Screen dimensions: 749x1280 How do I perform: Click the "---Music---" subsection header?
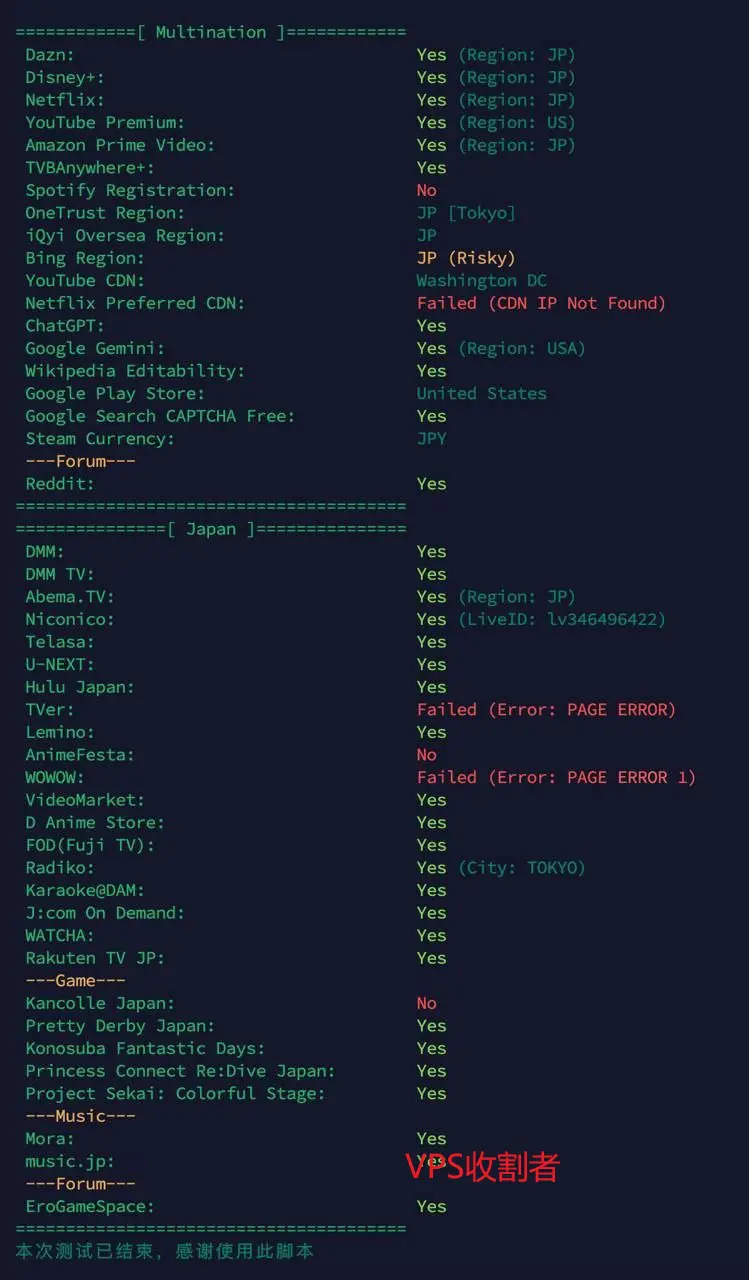[x=80, y=1116]
